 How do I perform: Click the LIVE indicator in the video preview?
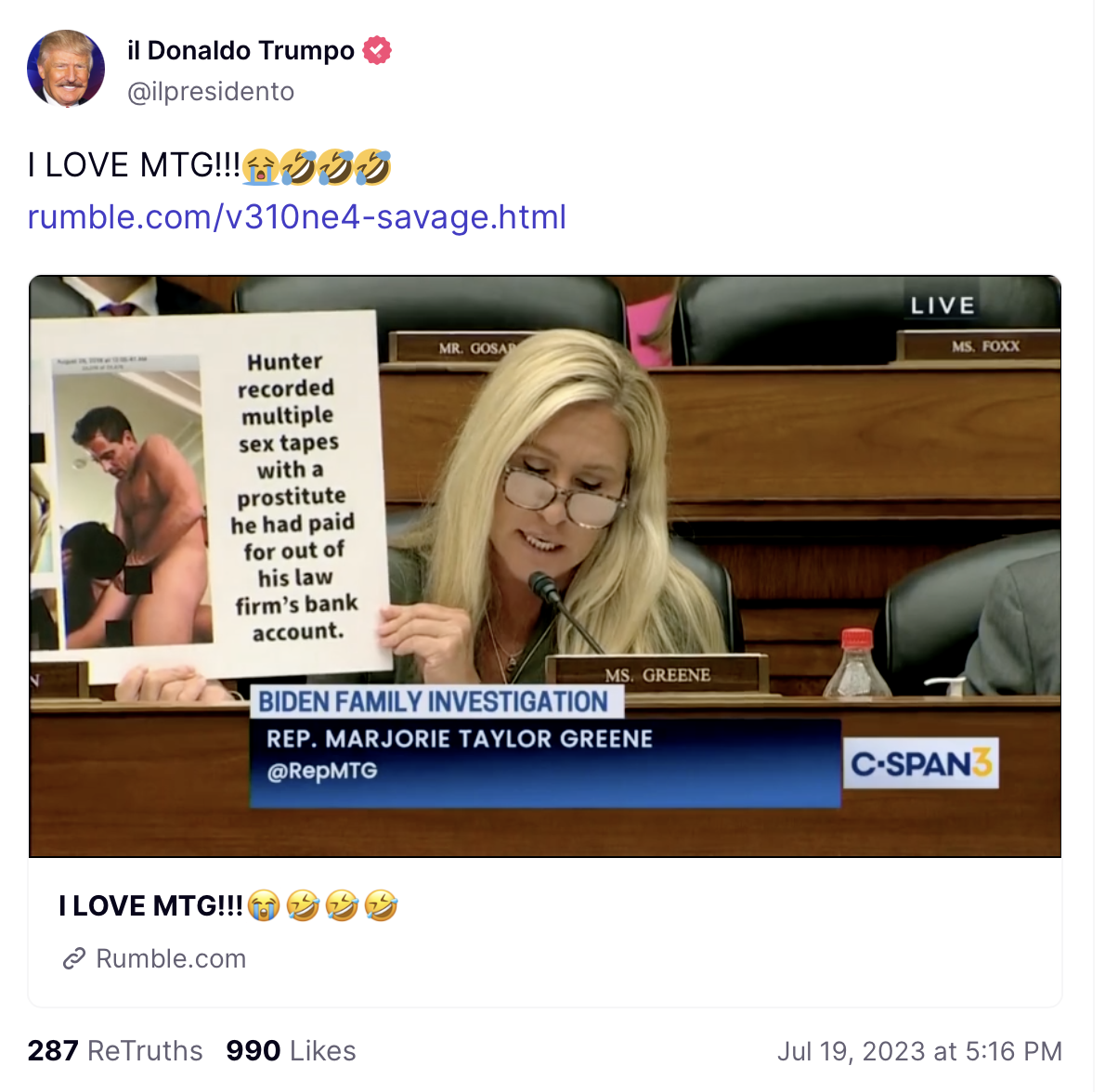pos(942,305)
